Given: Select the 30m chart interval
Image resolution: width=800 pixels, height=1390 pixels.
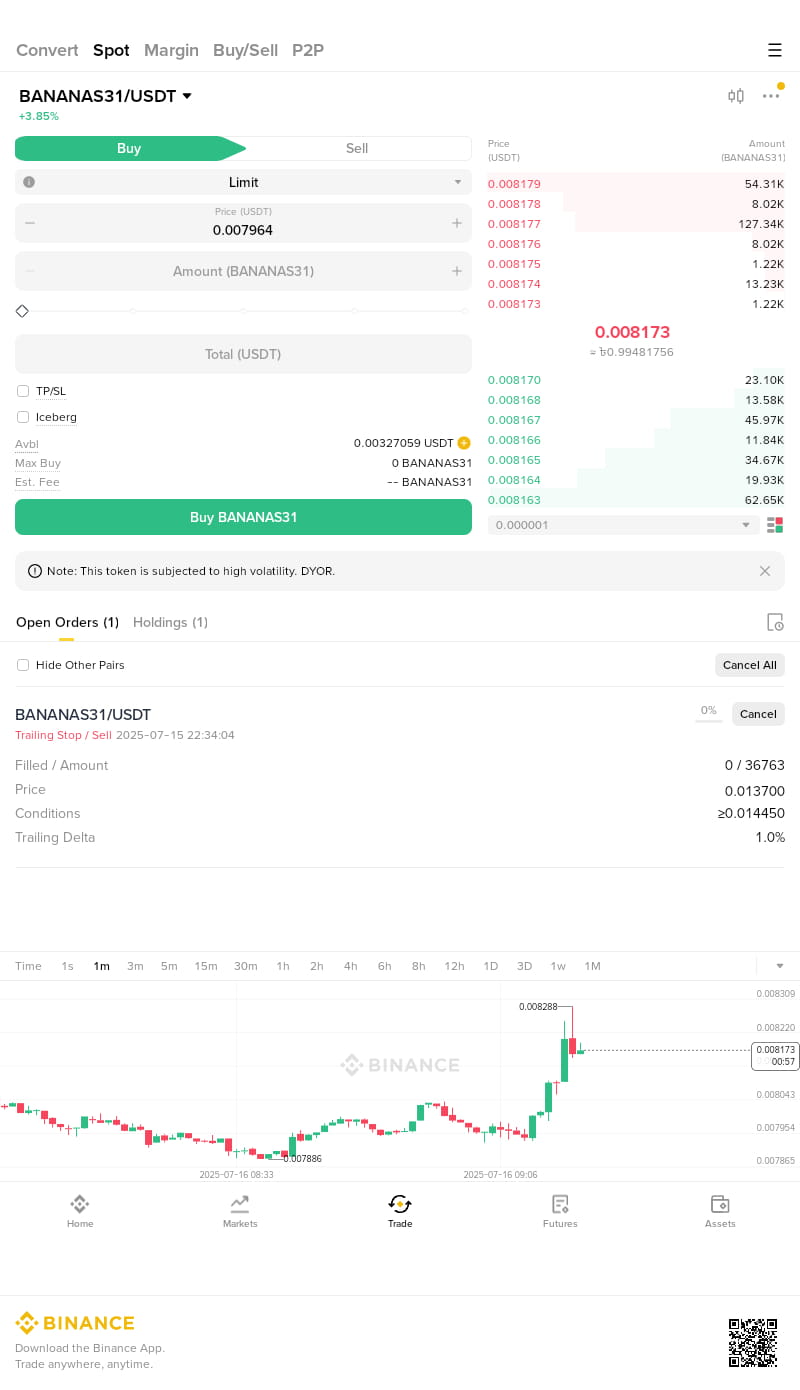Looking at the screenshot, I should (x=246, y=966).
